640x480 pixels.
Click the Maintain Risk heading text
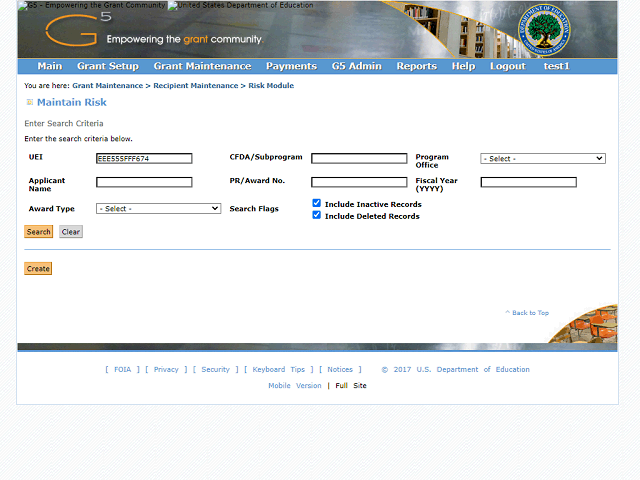(x=72, y=102)
